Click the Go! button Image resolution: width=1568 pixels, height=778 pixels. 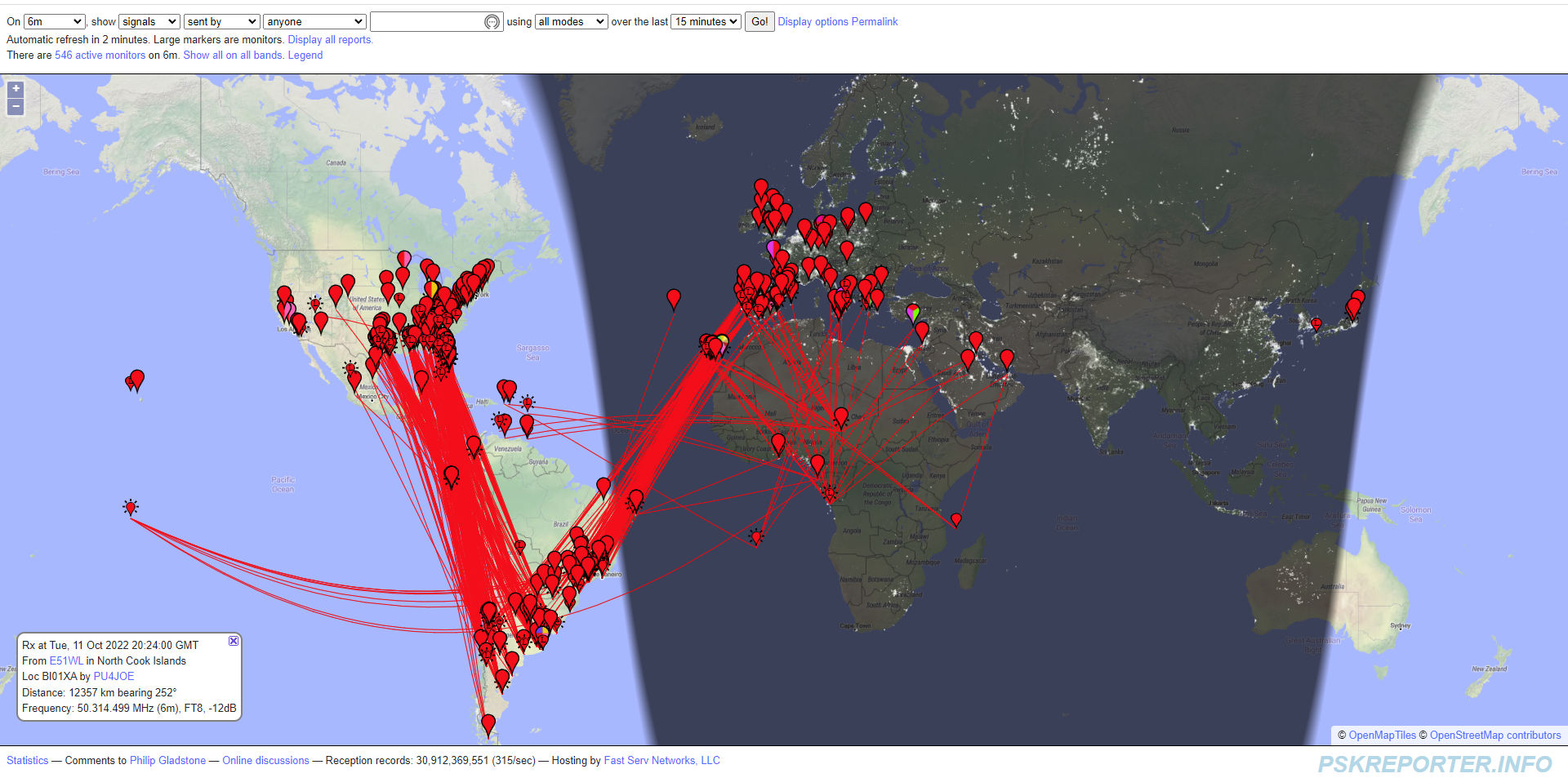[759, 22]
